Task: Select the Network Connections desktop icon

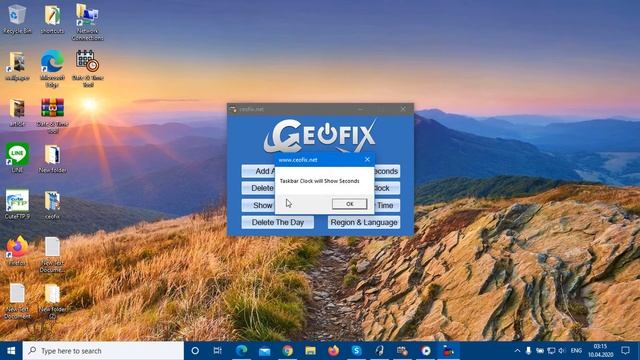Action: [87, 22]
